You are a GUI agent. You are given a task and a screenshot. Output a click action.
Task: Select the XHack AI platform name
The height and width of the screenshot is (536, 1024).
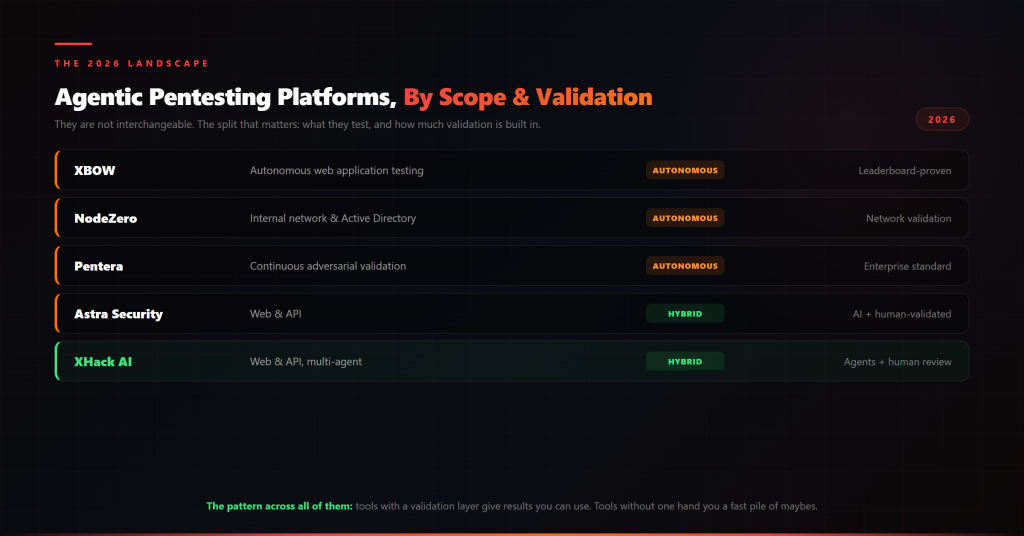(103, 362)
